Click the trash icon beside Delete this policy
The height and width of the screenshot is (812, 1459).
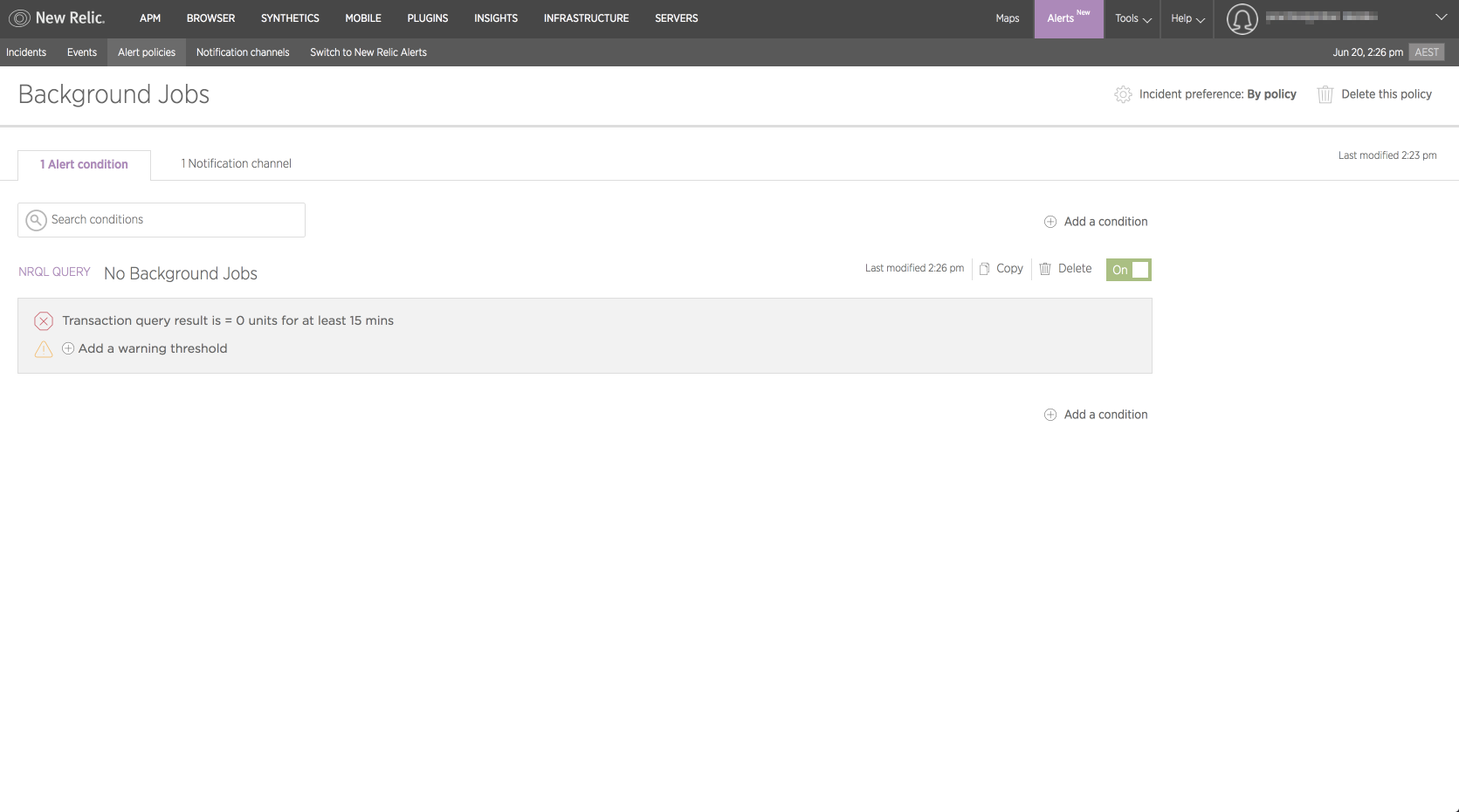point(1325,94)
